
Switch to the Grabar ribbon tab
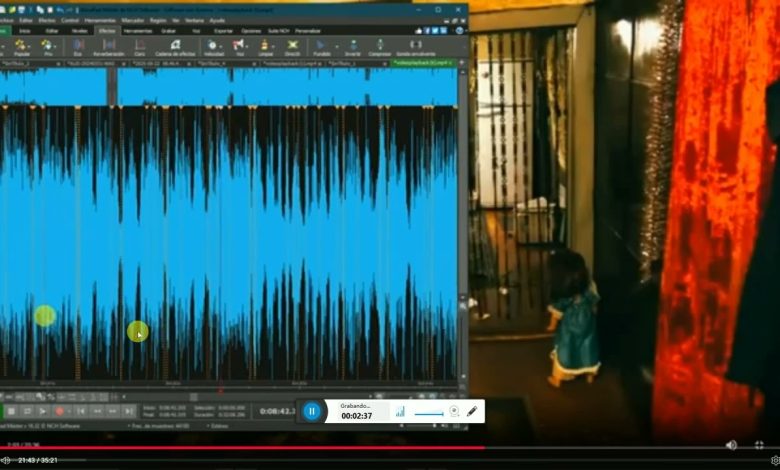click(x=168, y=31)
